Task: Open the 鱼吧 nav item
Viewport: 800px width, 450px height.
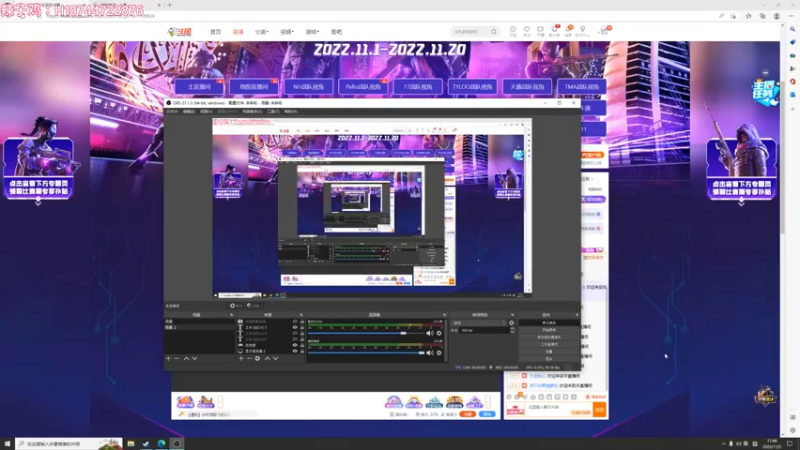Action: coord(336,32)
